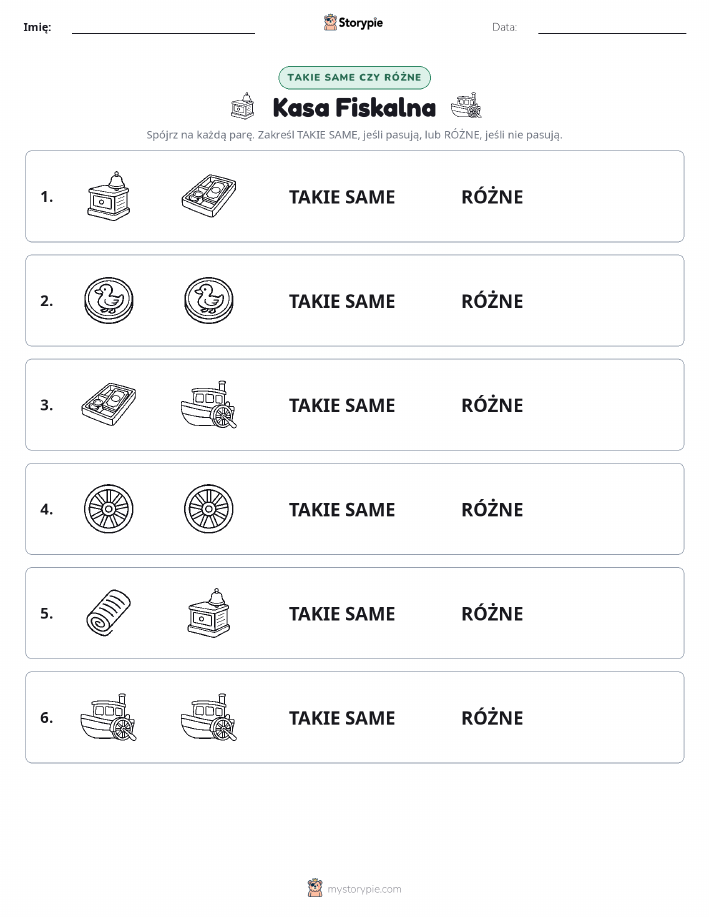Viewport: 709px width, 917px height.
Task: Select the left duck coin in row 2
Action: point(109,300)
